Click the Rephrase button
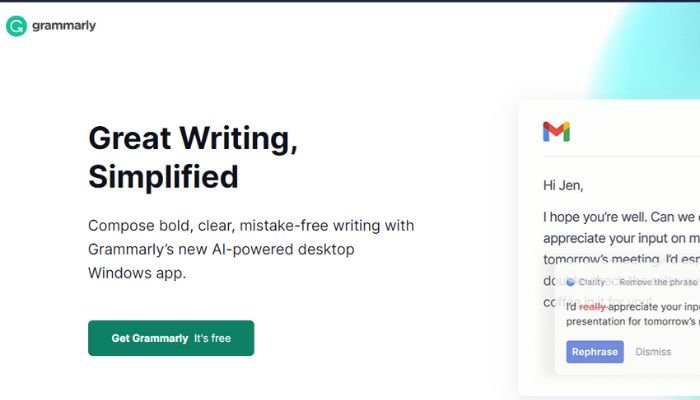This screenshot has height=400, width=700. click(x=595, y=352)
